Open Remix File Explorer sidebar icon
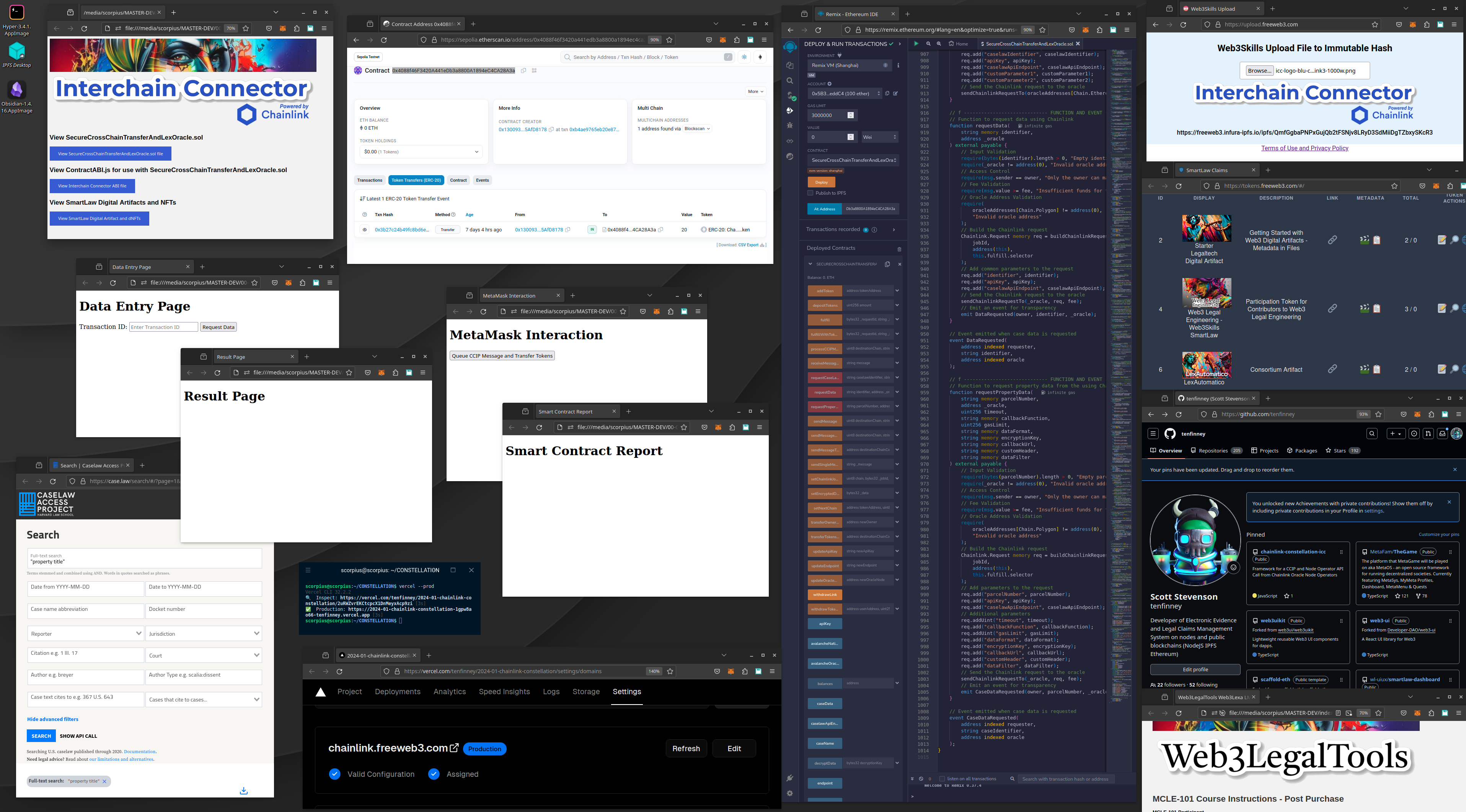Image resolution: width=1466 pixels, height=812 pixels. click(790, 65)
